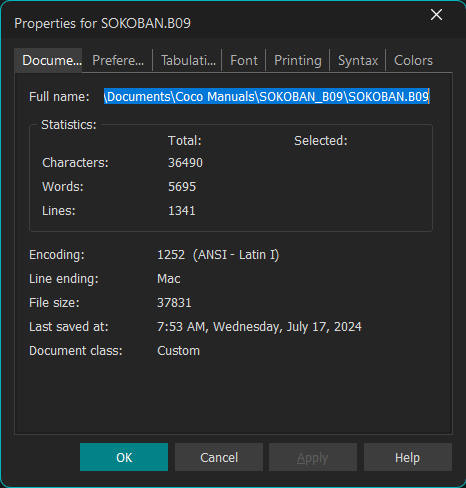Click the Cancel button

(219, 457)
